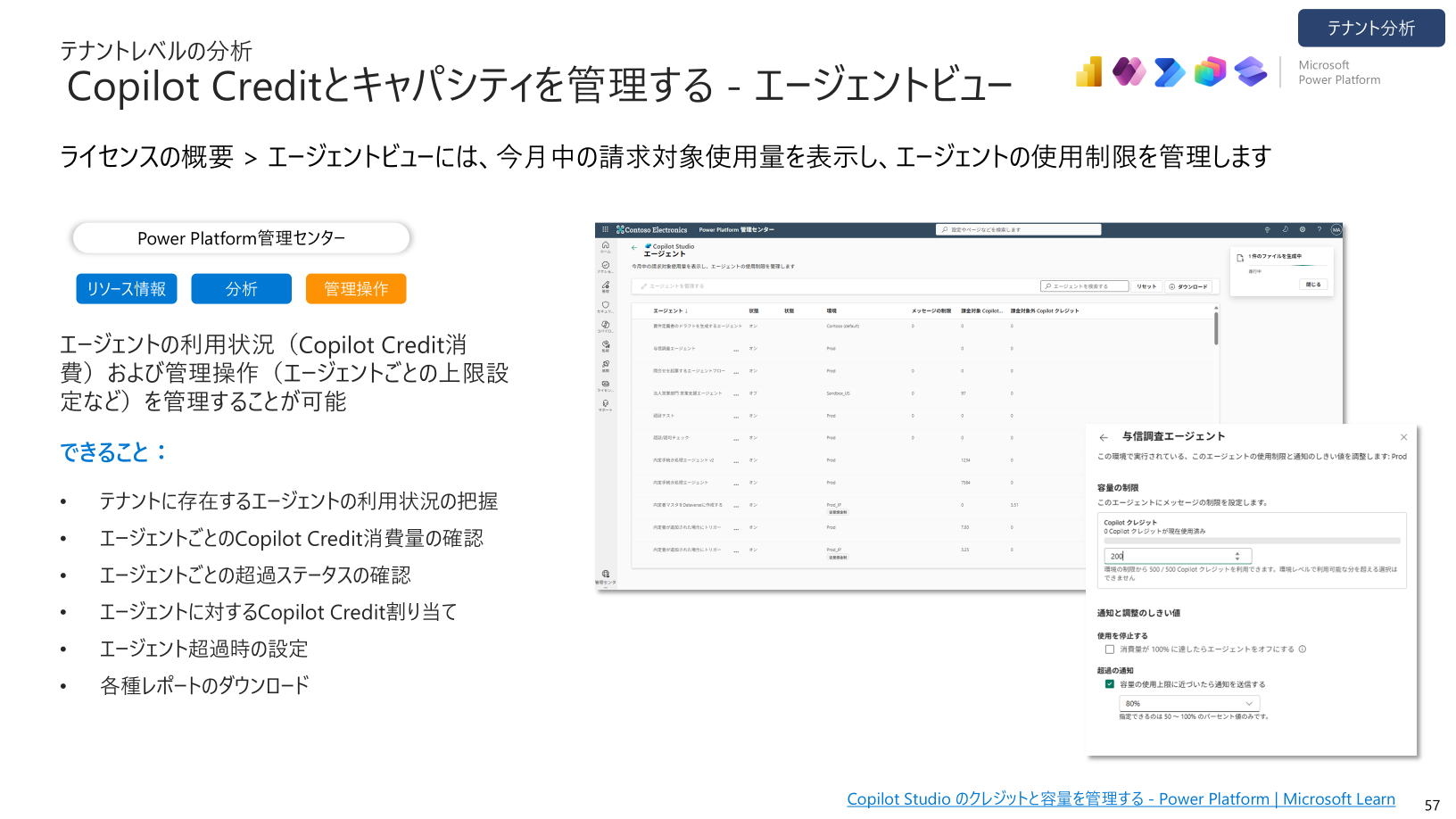Screen dimensions: 1456x819
Task: Click the テナント分析 badge
Action: 1371,28
